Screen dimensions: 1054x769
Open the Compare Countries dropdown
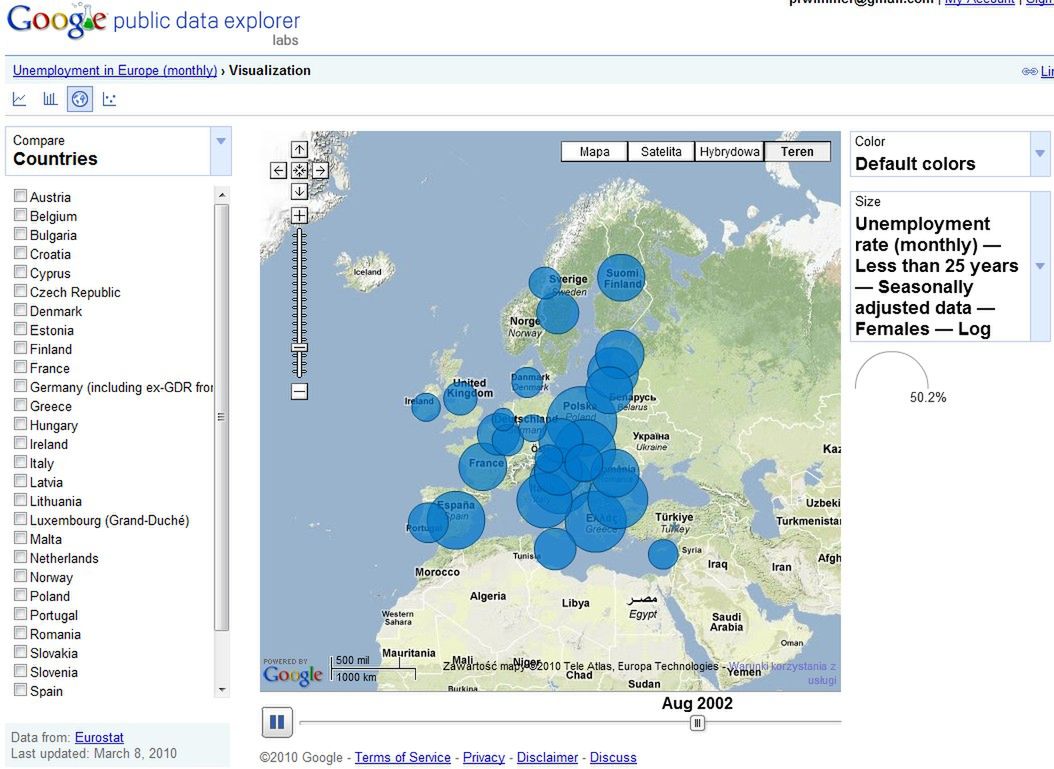222,141
